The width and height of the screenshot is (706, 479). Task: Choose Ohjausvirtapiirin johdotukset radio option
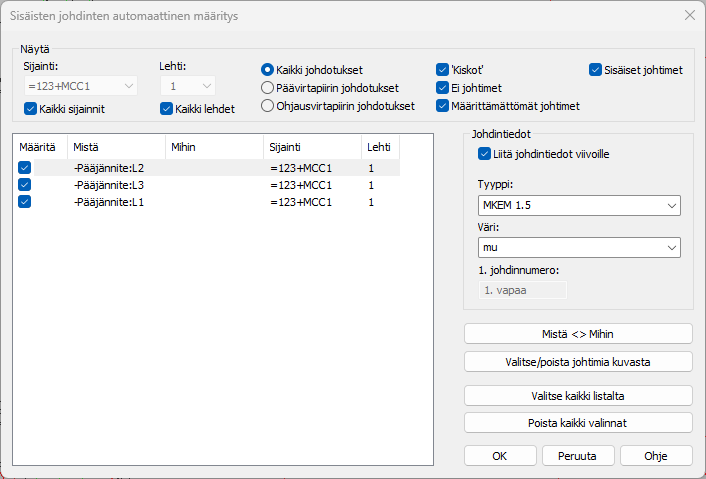[x=267, y=105]
